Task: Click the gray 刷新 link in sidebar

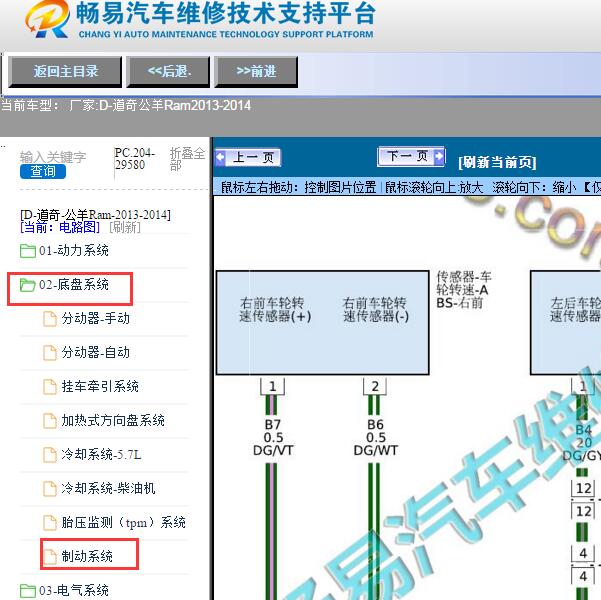Action: tap(125, 227)
